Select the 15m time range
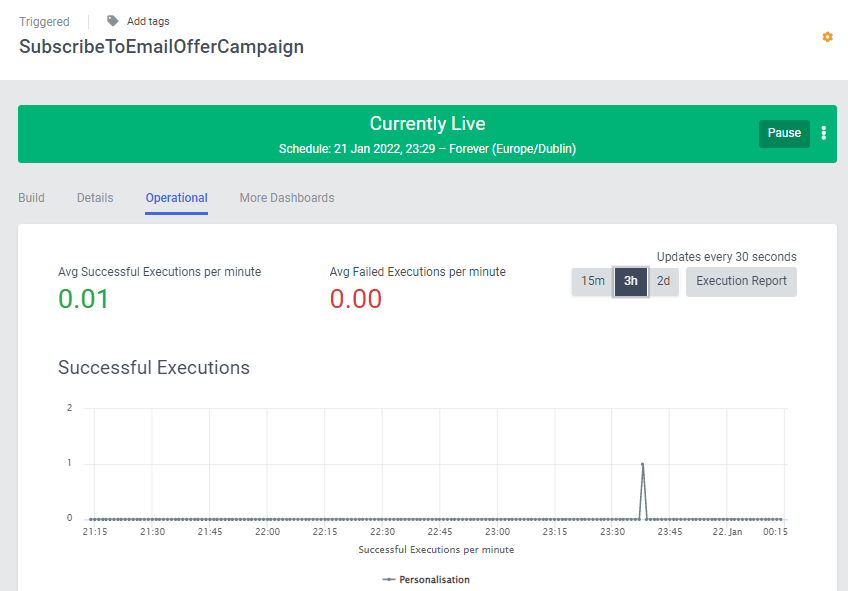This screenshot has width=848, height=591. 593,281
